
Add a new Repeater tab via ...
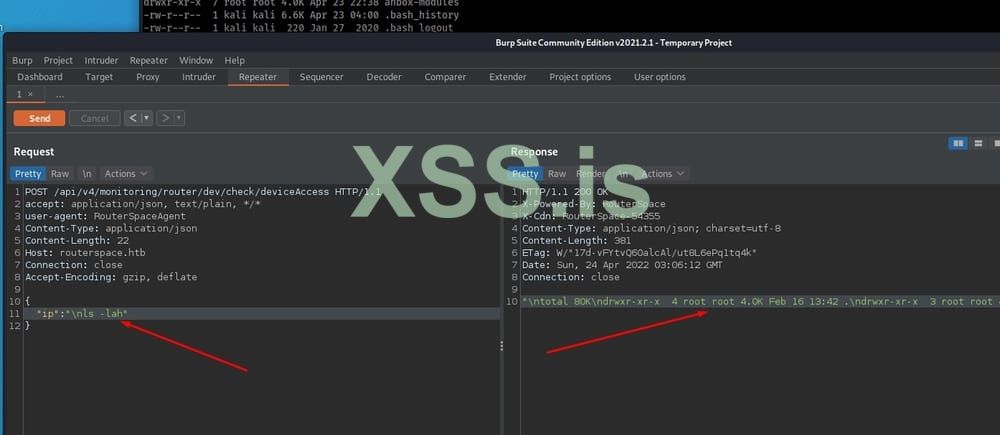59,94
